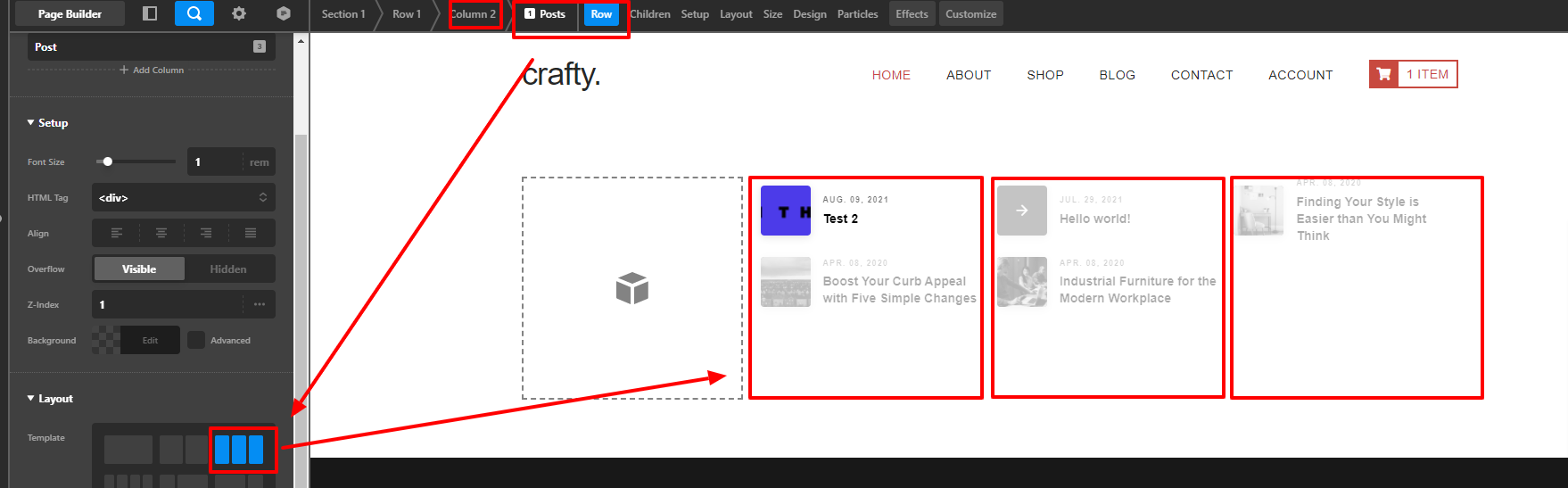1568x488 pixels.
Task: Collapse the Layout section
Action: tap(50, 399)
